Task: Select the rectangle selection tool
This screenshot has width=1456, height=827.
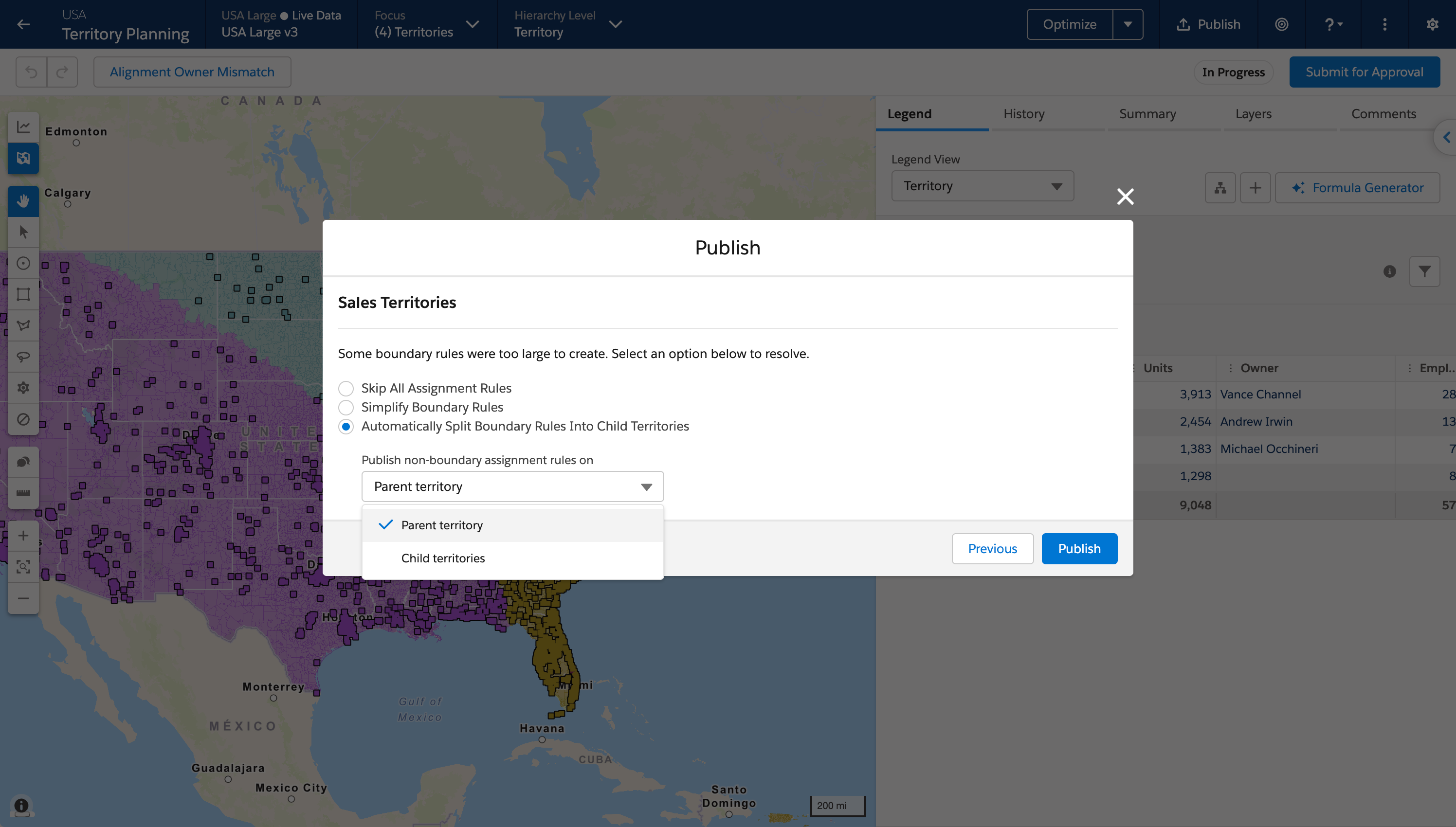Action: pyautogui.click(x=23, y=295)
